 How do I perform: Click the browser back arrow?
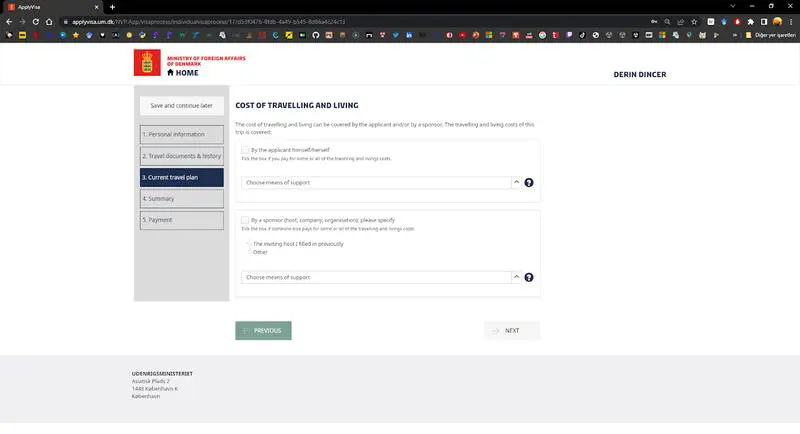pos(9,22)
